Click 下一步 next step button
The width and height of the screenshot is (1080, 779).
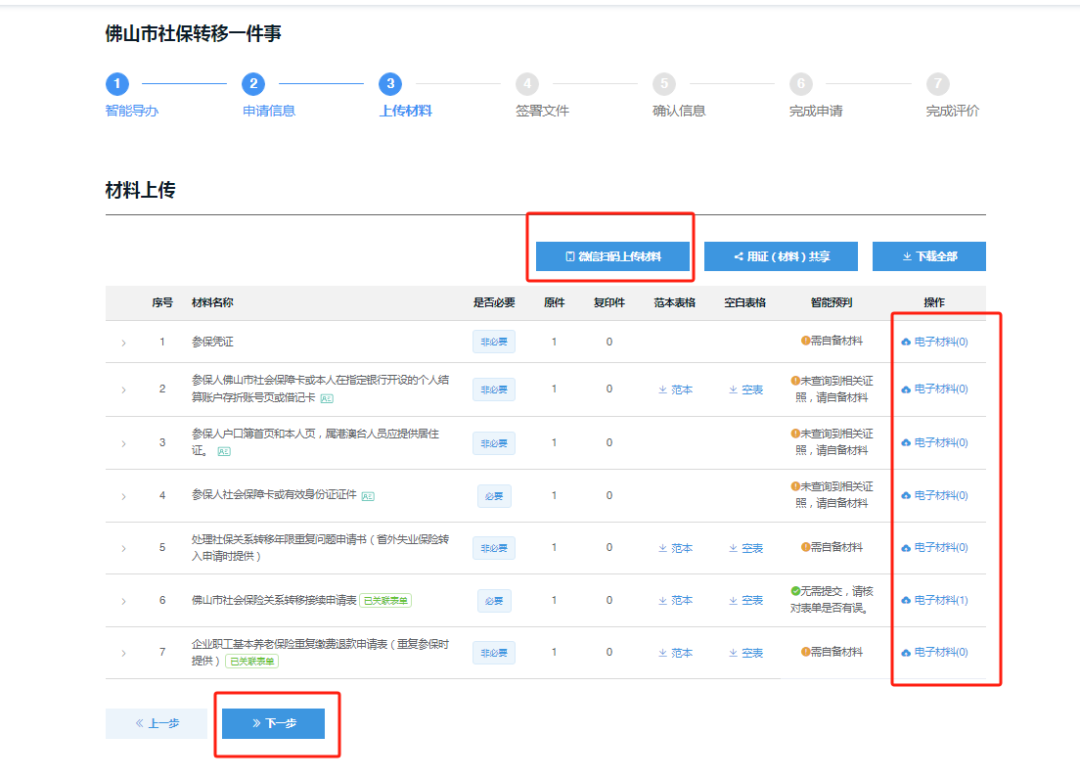click(x=273, y=723)
